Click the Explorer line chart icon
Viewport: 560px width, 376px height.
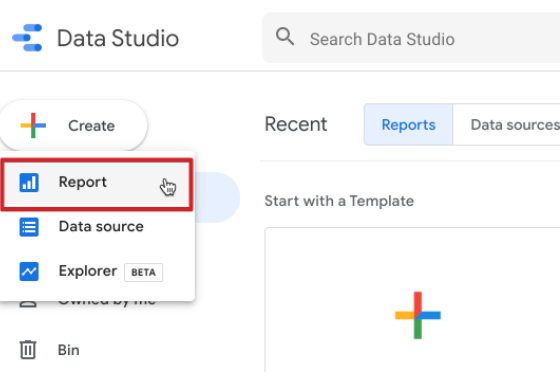point(29,271)
